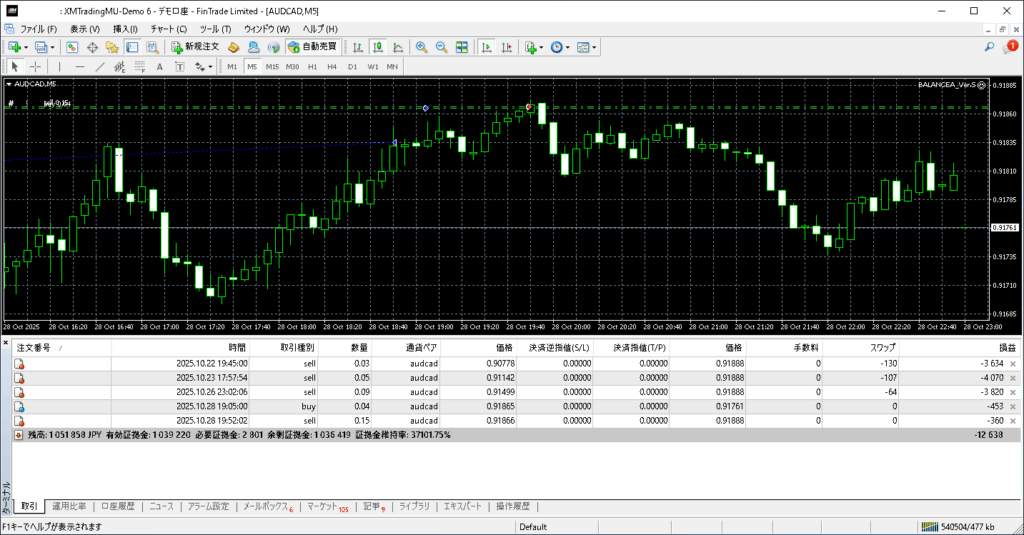Select the H1 timeframe button
The width and height of the screenshot is (1024, 535).
click(x=312, y=67)
